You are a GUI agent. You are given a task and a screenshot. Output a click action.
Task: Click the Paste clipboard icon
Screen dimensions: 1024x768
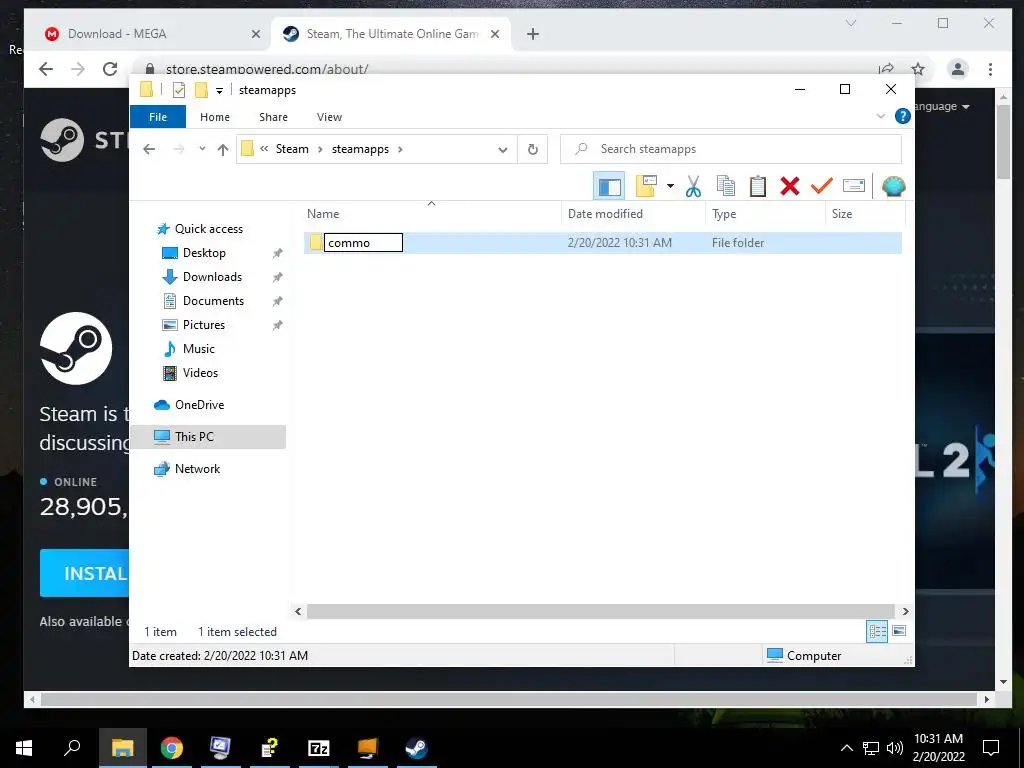click(758, 186)
